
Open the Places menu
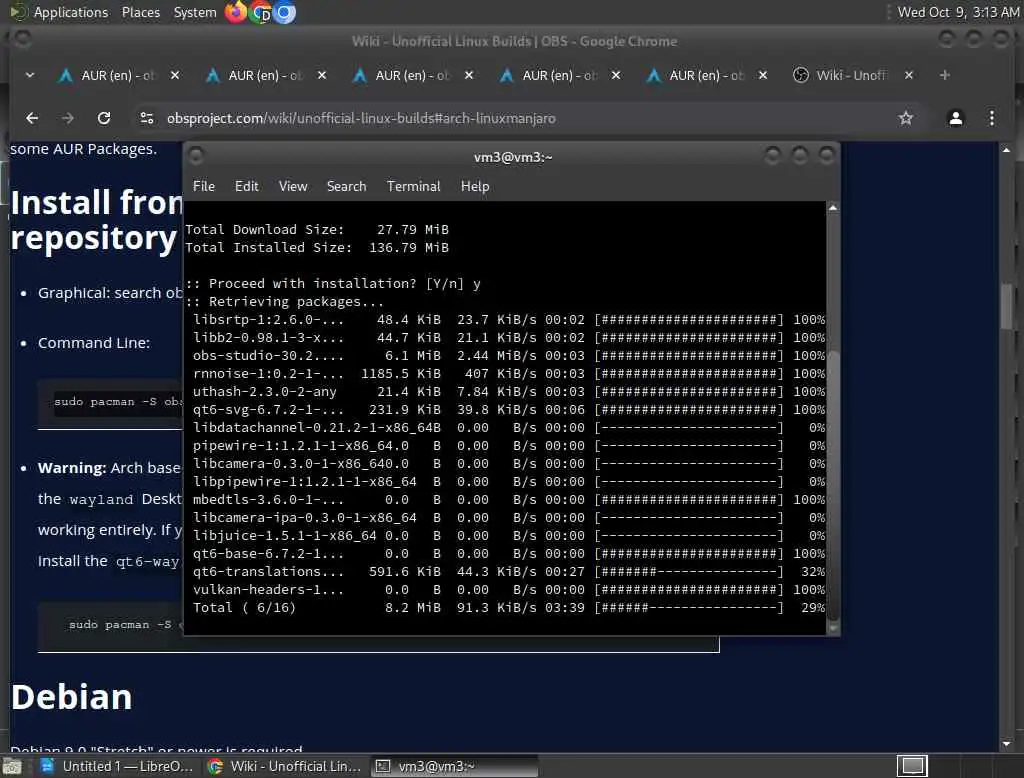click(140, 12)
